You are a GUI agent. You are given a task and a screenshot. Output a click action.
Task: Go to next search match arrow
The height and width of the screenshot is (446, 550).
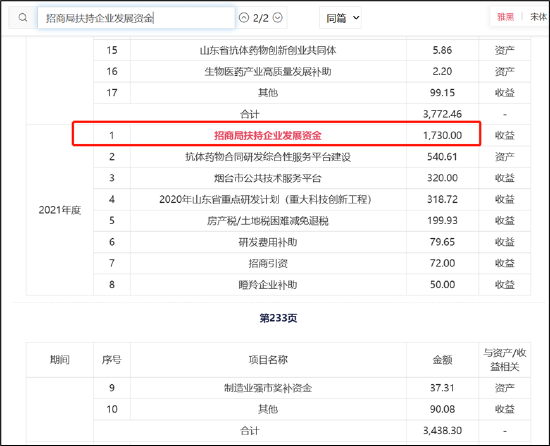(277, 18)
